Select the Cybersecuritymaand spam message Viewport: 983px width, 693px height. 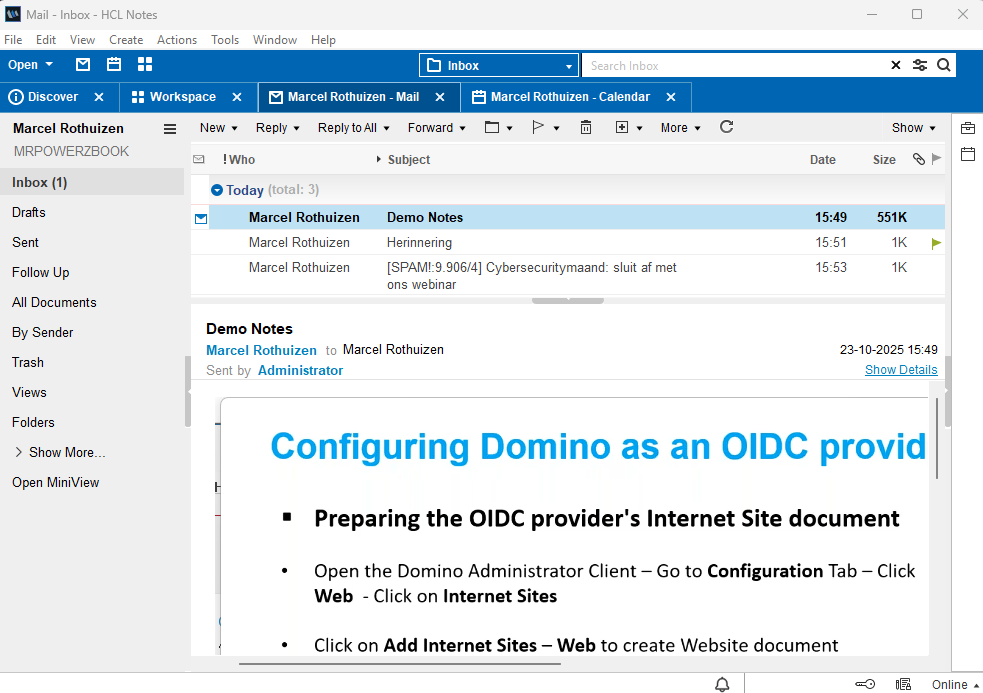pos(567,276)
